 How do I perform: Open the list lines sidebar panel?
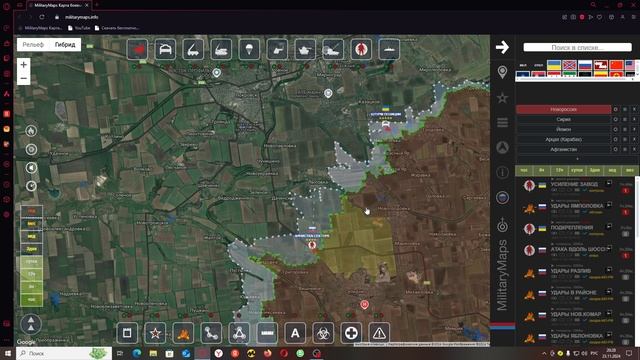click(502, 122)
